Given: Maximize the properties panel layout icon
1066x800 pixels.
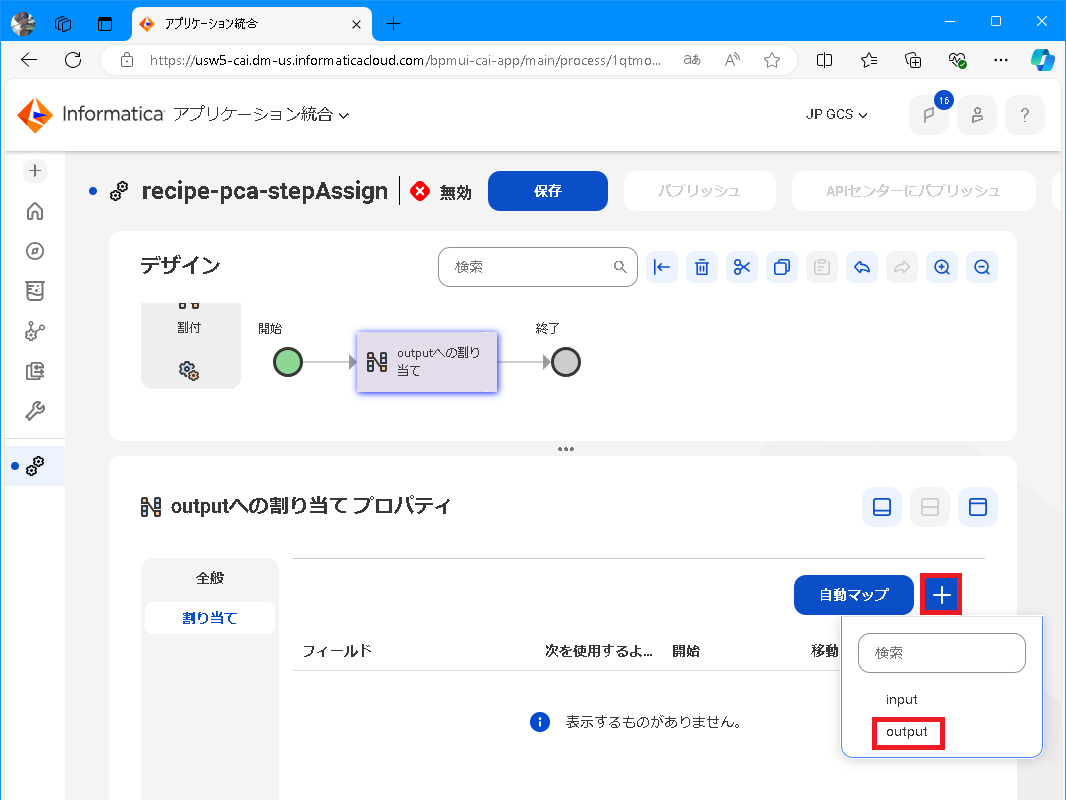Looking at the screenshot, I should pos(978,507).
